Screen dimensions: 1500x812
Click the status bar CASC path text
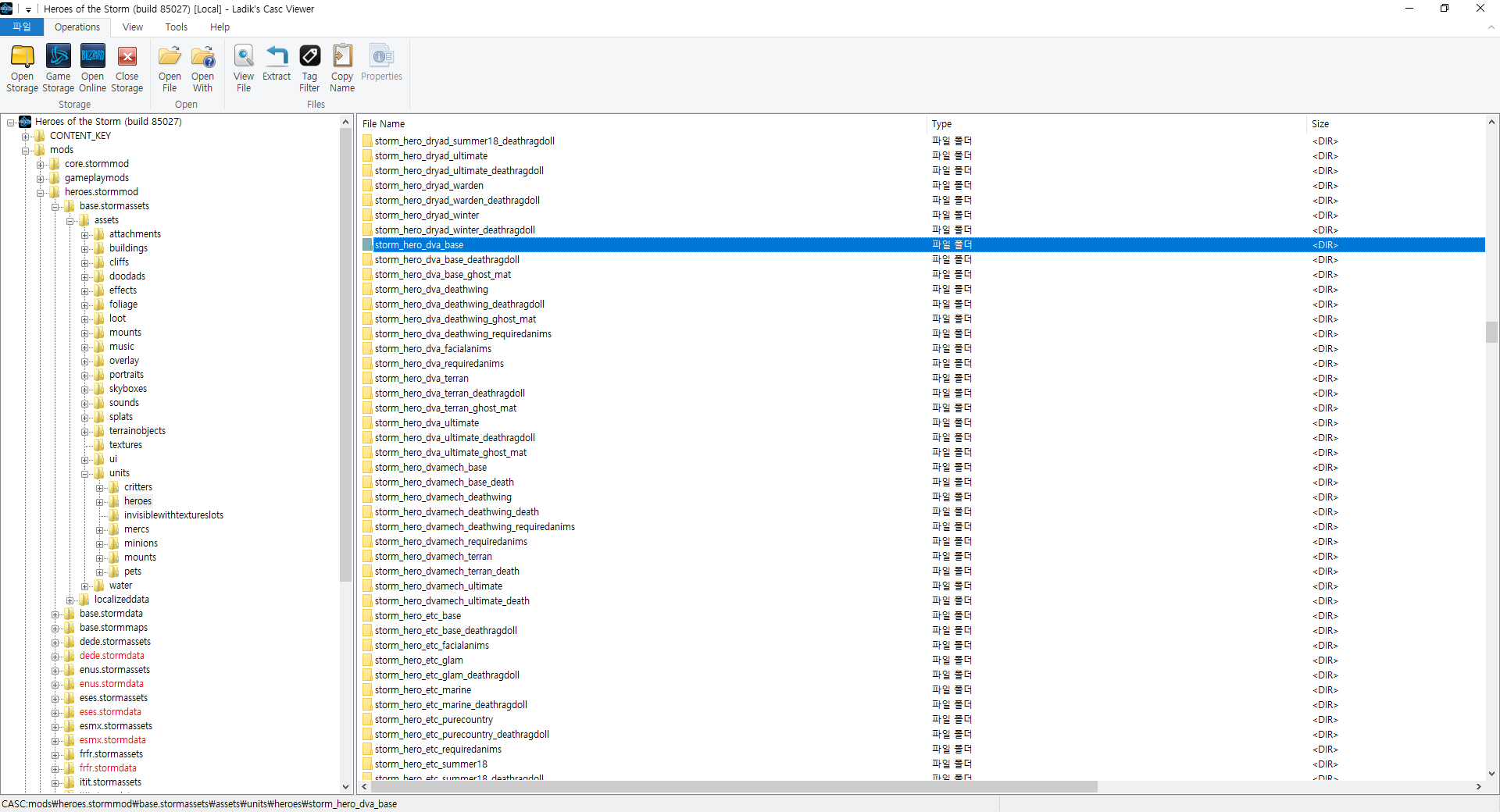pyautogui.click(x=199, y=804)
